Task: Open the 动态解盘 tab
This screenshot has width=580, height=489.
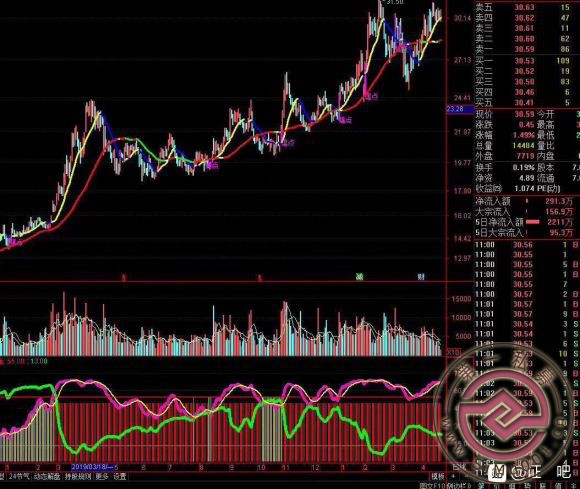Action: [x=47, y=476]
